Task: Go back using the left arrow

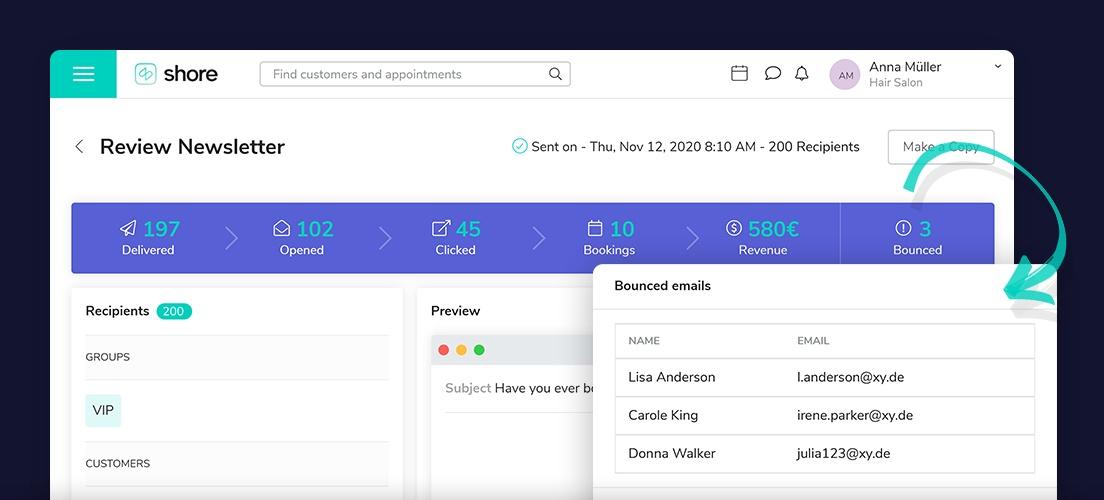Action: (x=79, y=147)
